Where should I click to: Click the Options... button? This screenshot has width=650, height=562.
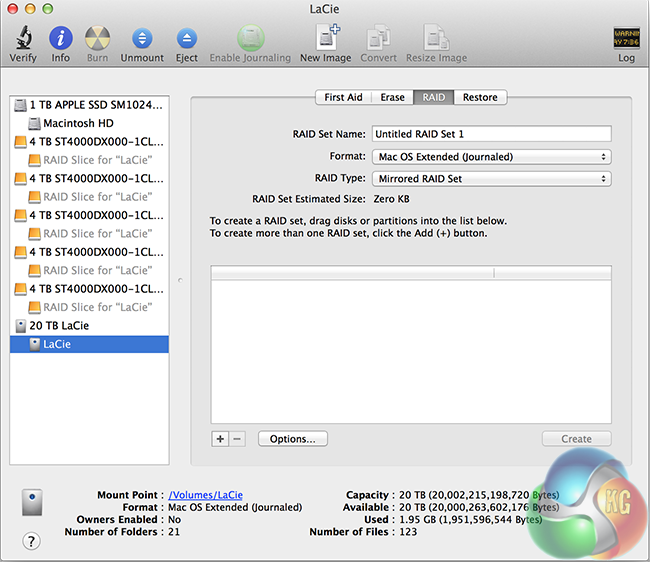[x=293, y=439]
